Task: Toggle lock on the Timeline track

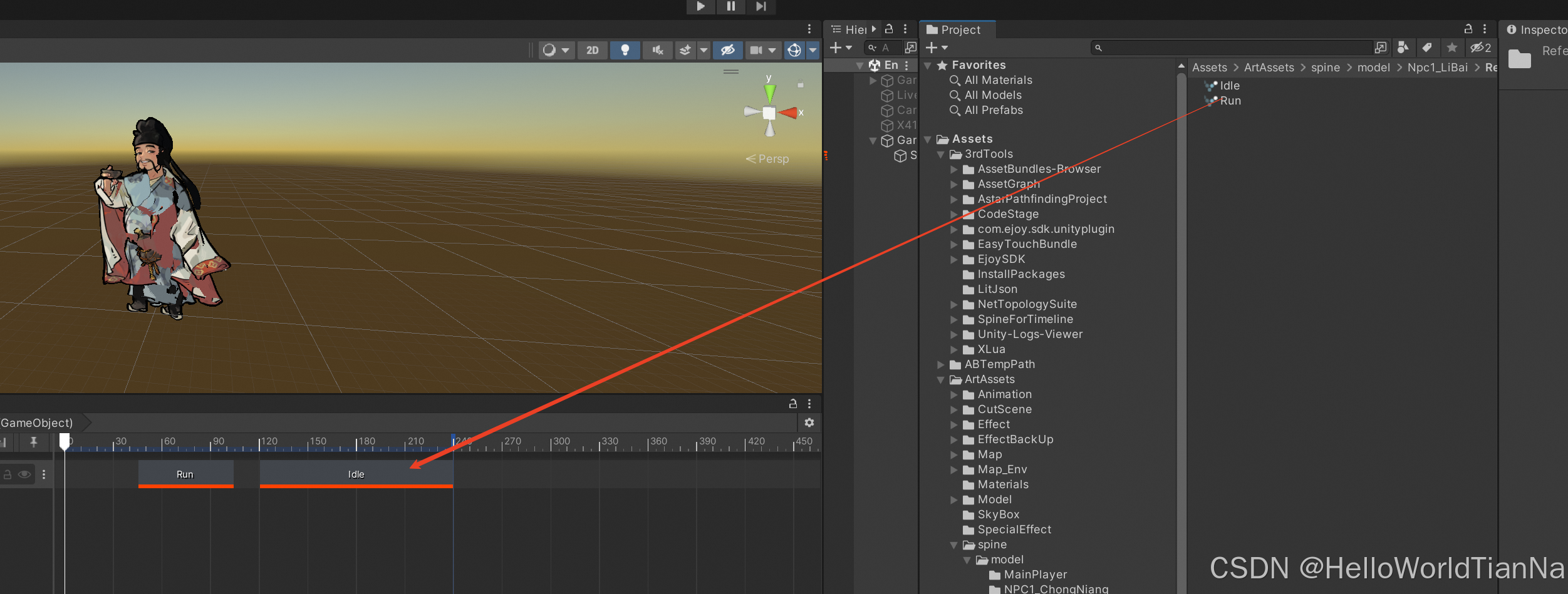Action: point(8,474)
